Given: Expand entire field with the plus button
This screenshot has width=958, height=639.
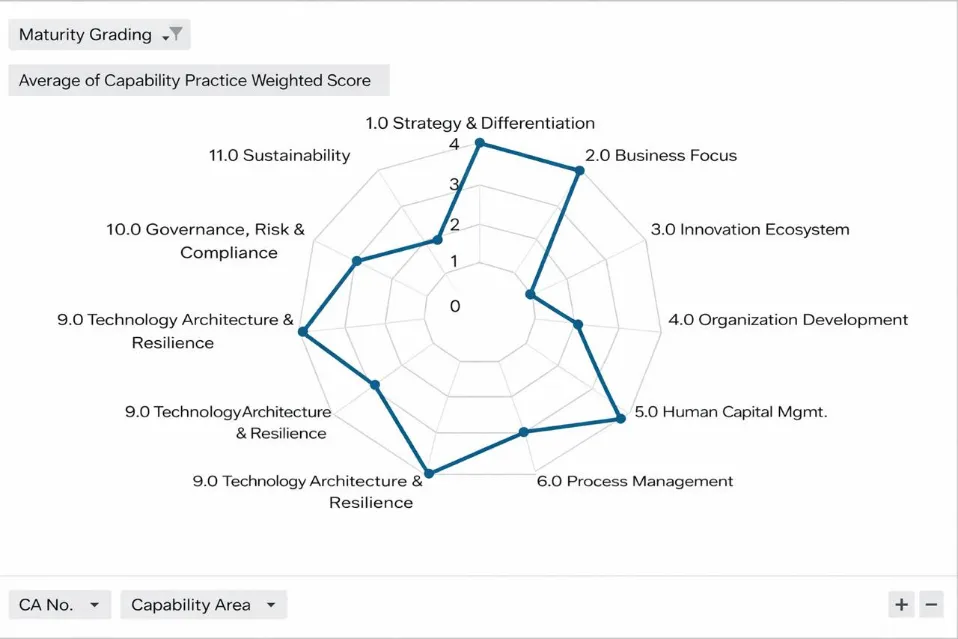Looking at the screenshot, I should click(x=901, y=604).
